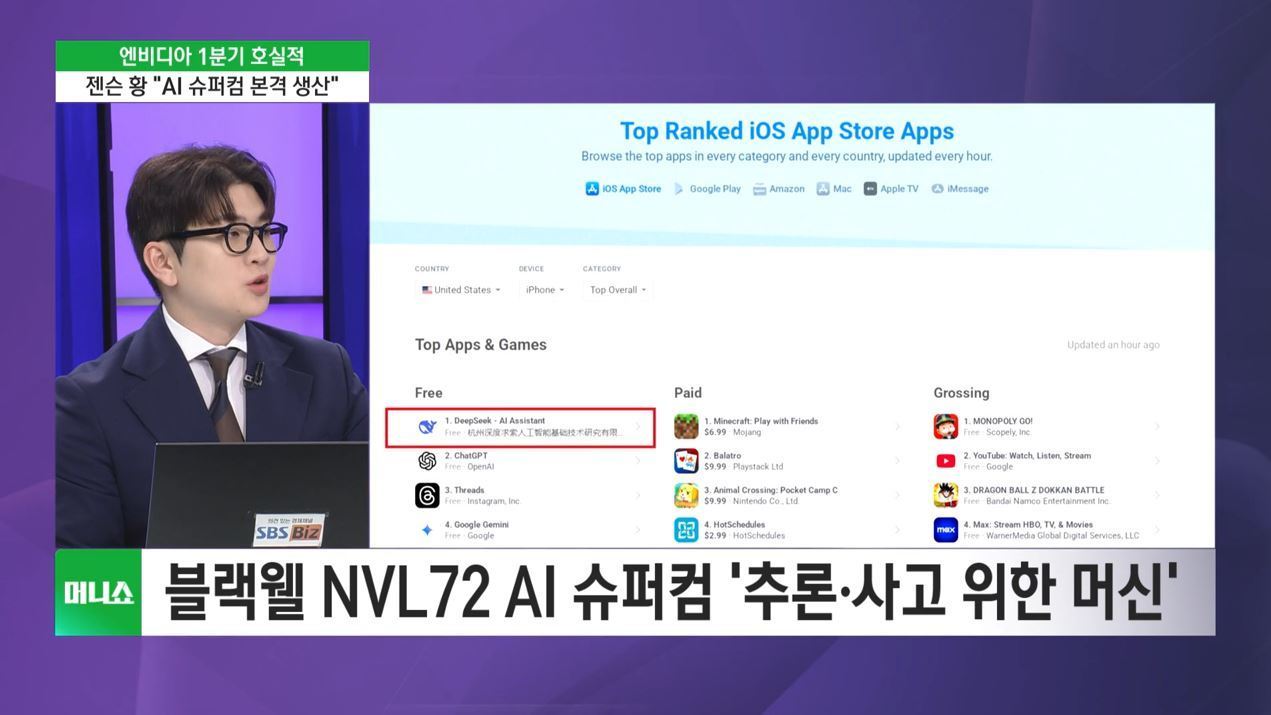Switch to the iMessage tab
The height and width of the screenshot is (715, 1271).
(x=960, y=189)
